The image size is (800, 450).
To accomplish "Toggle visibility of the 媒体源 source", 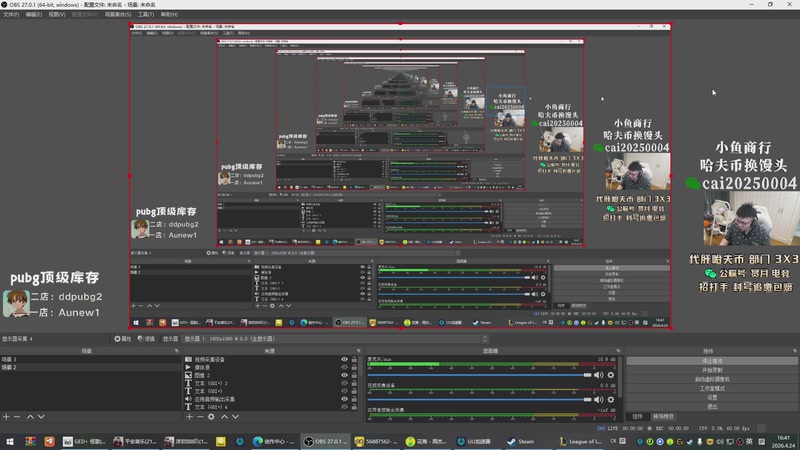I will [344, 367].
